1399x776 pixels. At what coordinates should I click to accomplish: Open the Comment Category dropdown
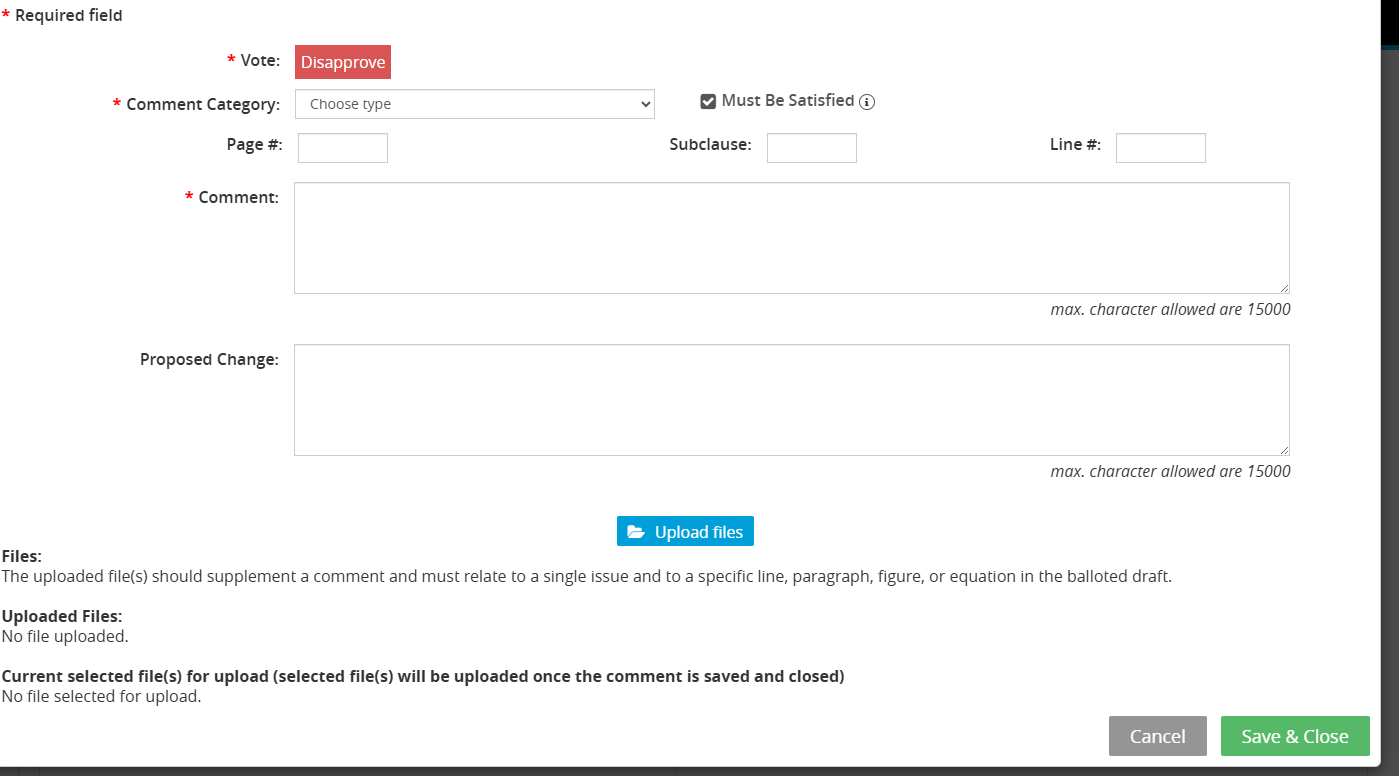(474, 104)
